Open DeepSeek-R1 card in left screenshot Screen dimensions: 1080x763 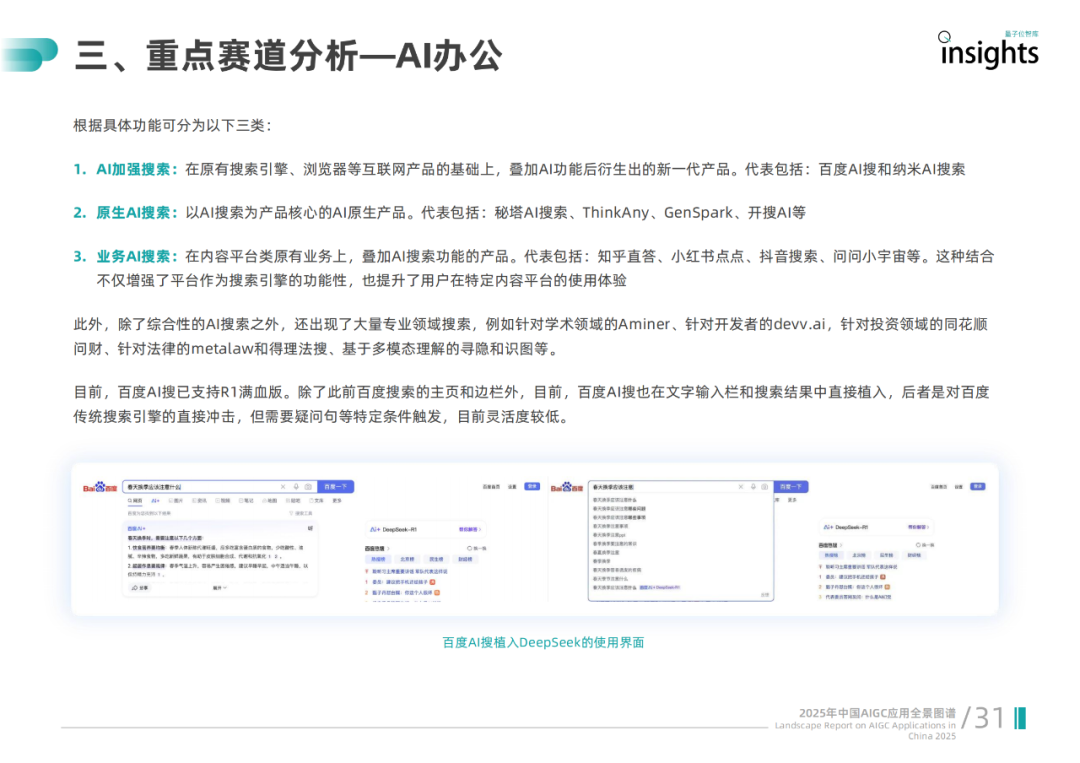(426, 530)
